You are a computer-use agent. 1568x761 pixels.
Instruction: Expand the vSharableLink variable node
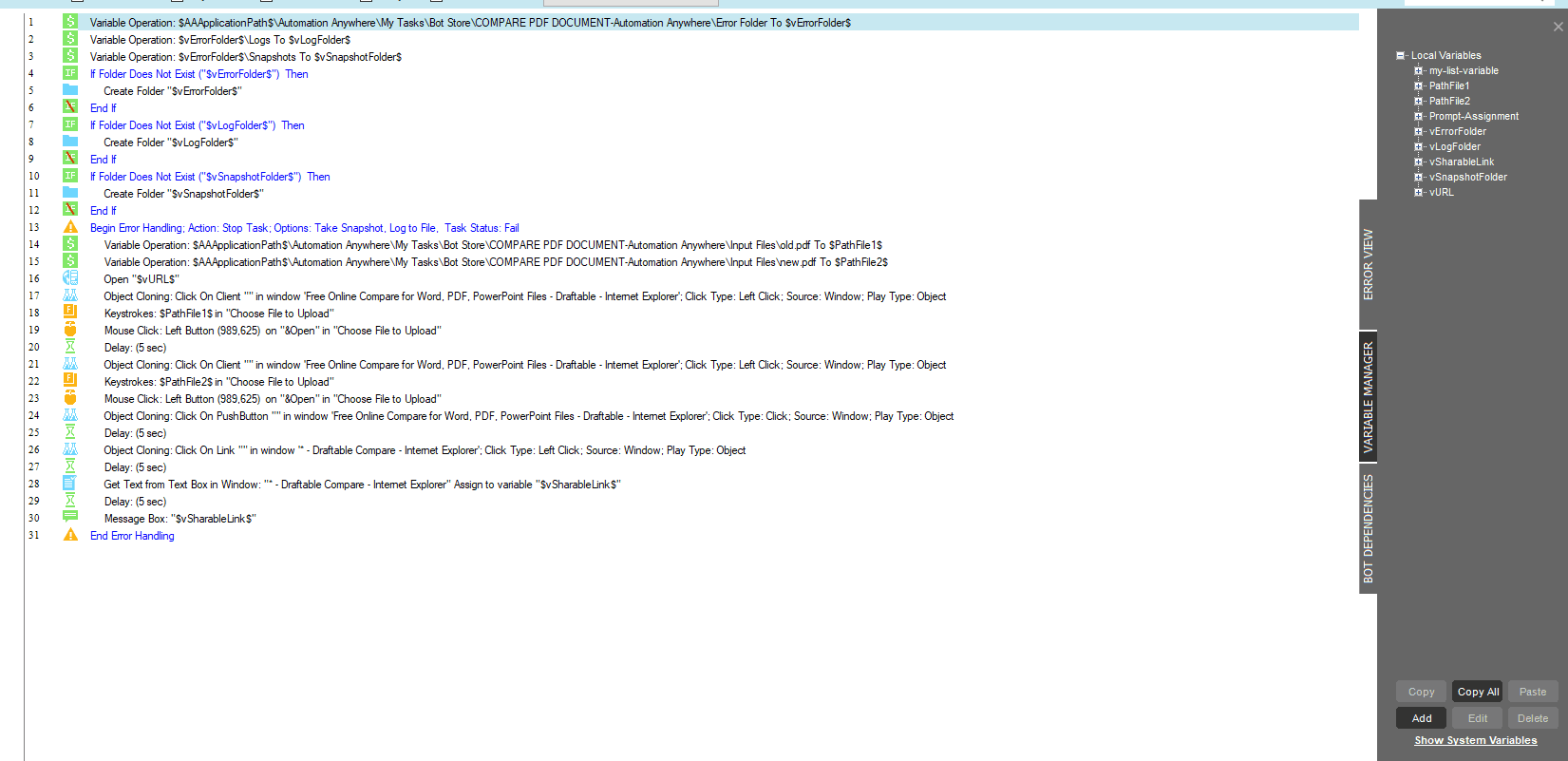[1419, 162]
